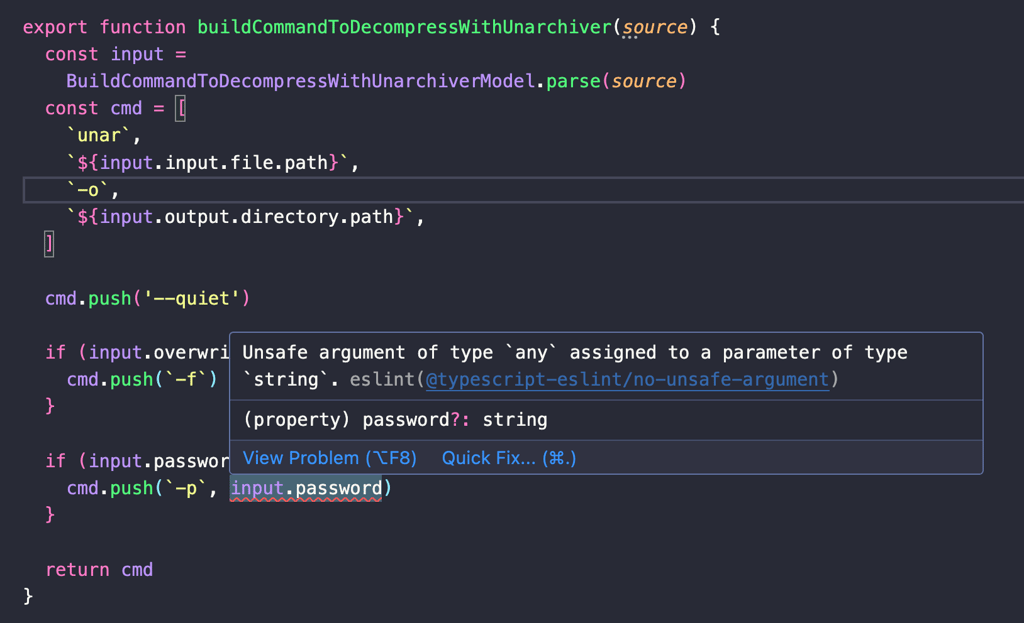1024x623 pixels.
Task: Click the function's final closing brace
Action: pyautogui.click(x=27, y=596)
